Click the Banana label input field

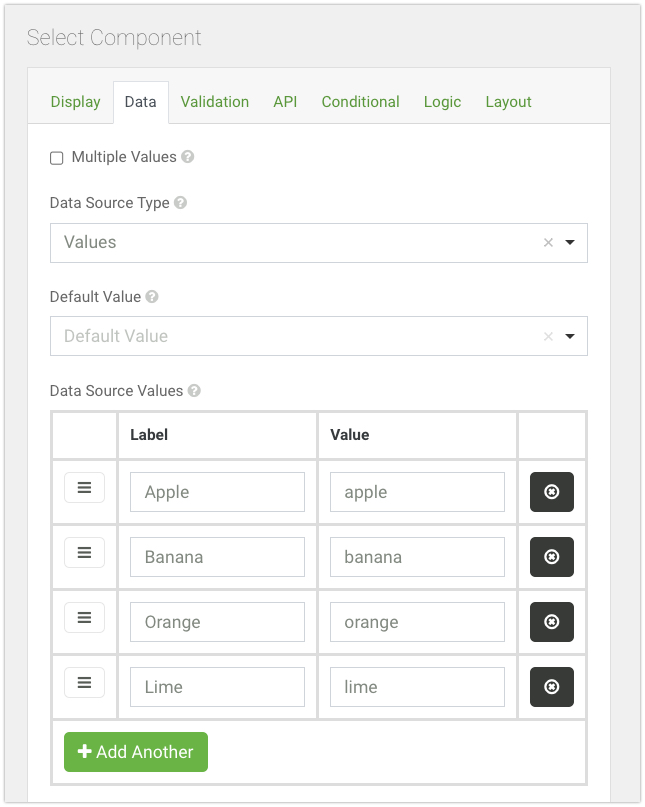pyautogui.click(x=217, y=557)
